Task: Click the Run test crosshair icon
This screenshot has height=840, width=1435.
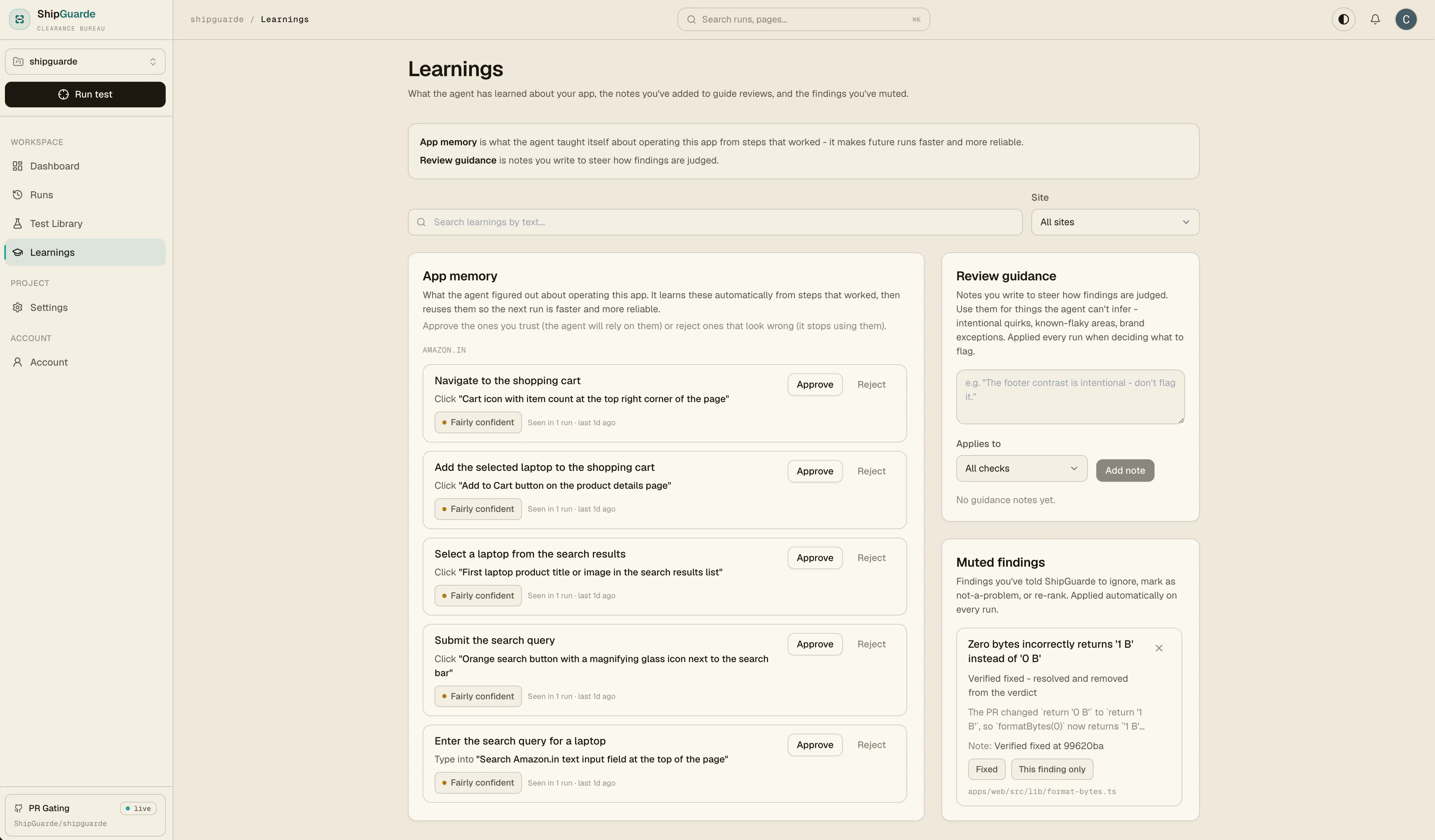Action: [63, 94]
